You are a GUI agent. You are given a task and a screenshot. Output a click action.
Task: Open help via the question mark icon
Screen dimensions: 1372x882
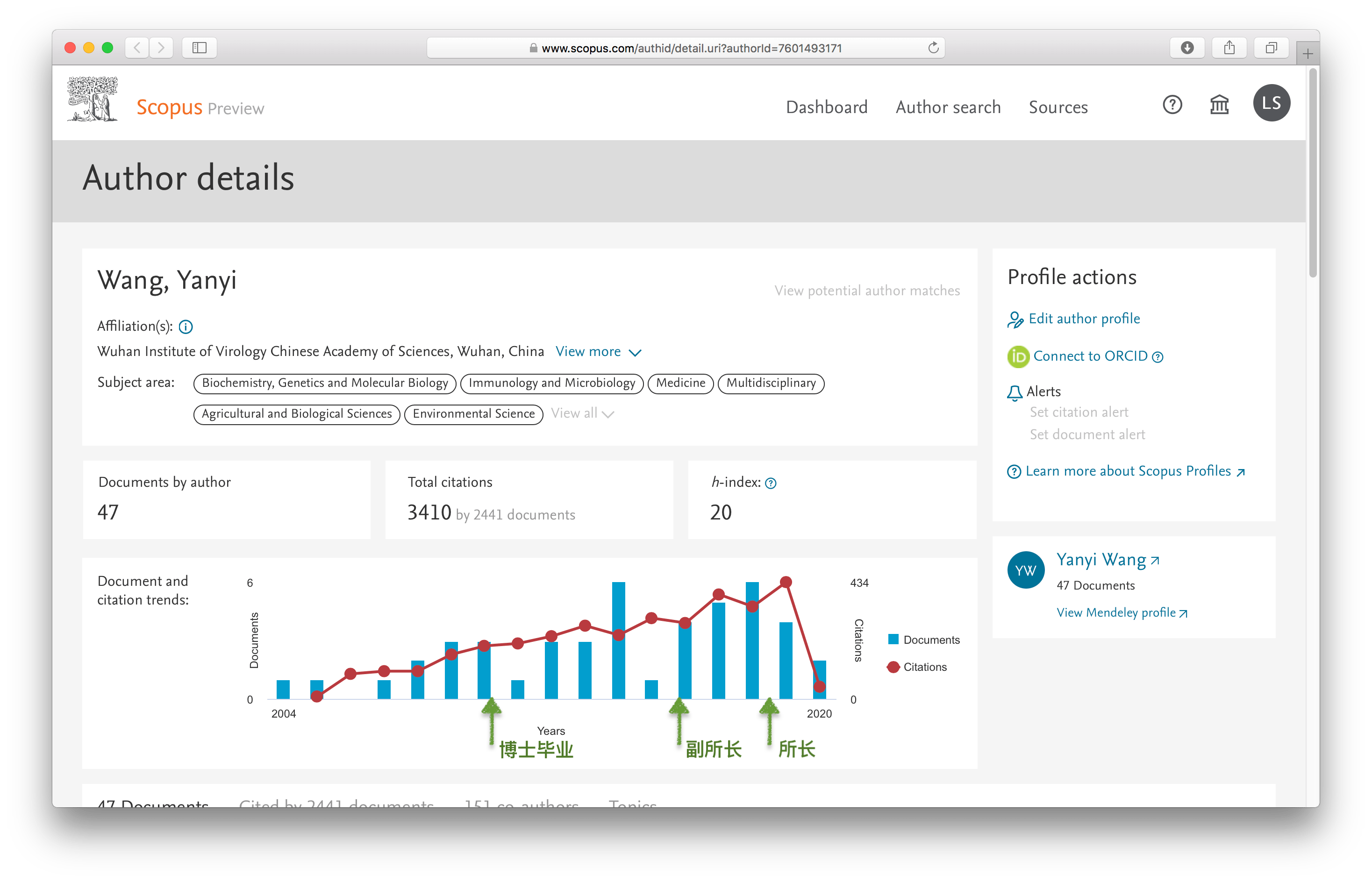pos(1172,105)
